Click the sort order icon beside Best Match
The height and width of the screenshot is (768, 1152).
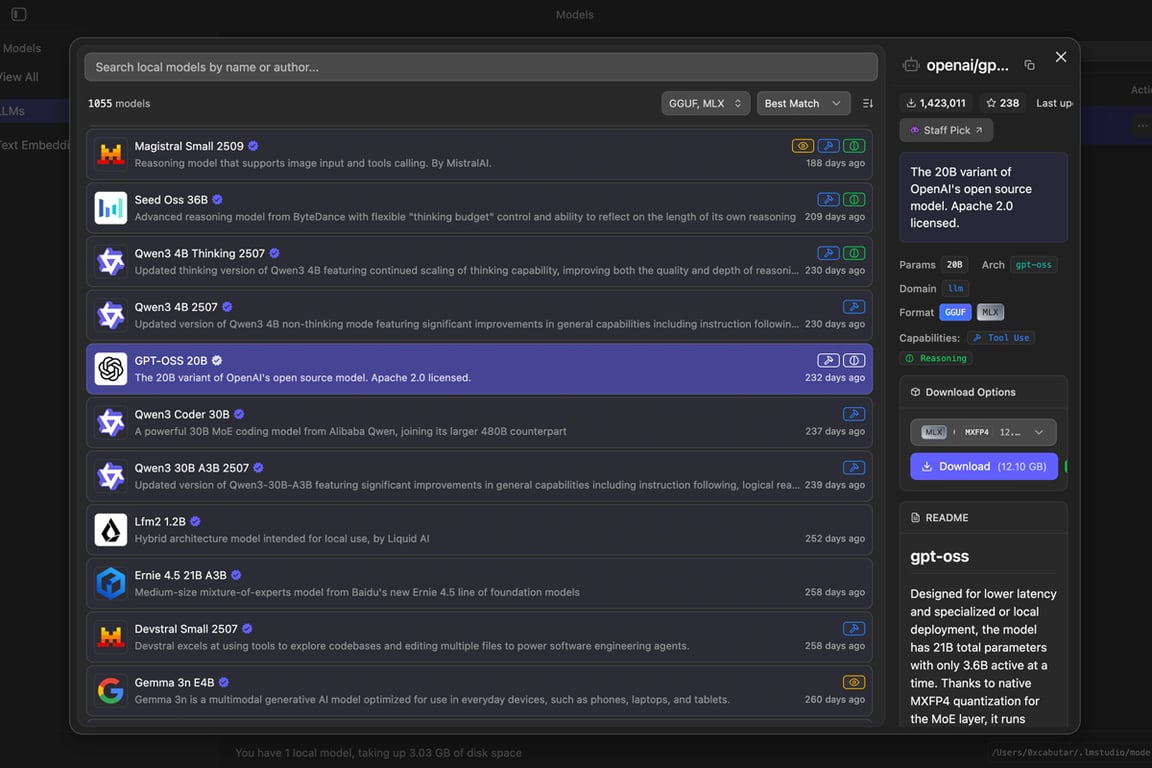tap(868, 104)
